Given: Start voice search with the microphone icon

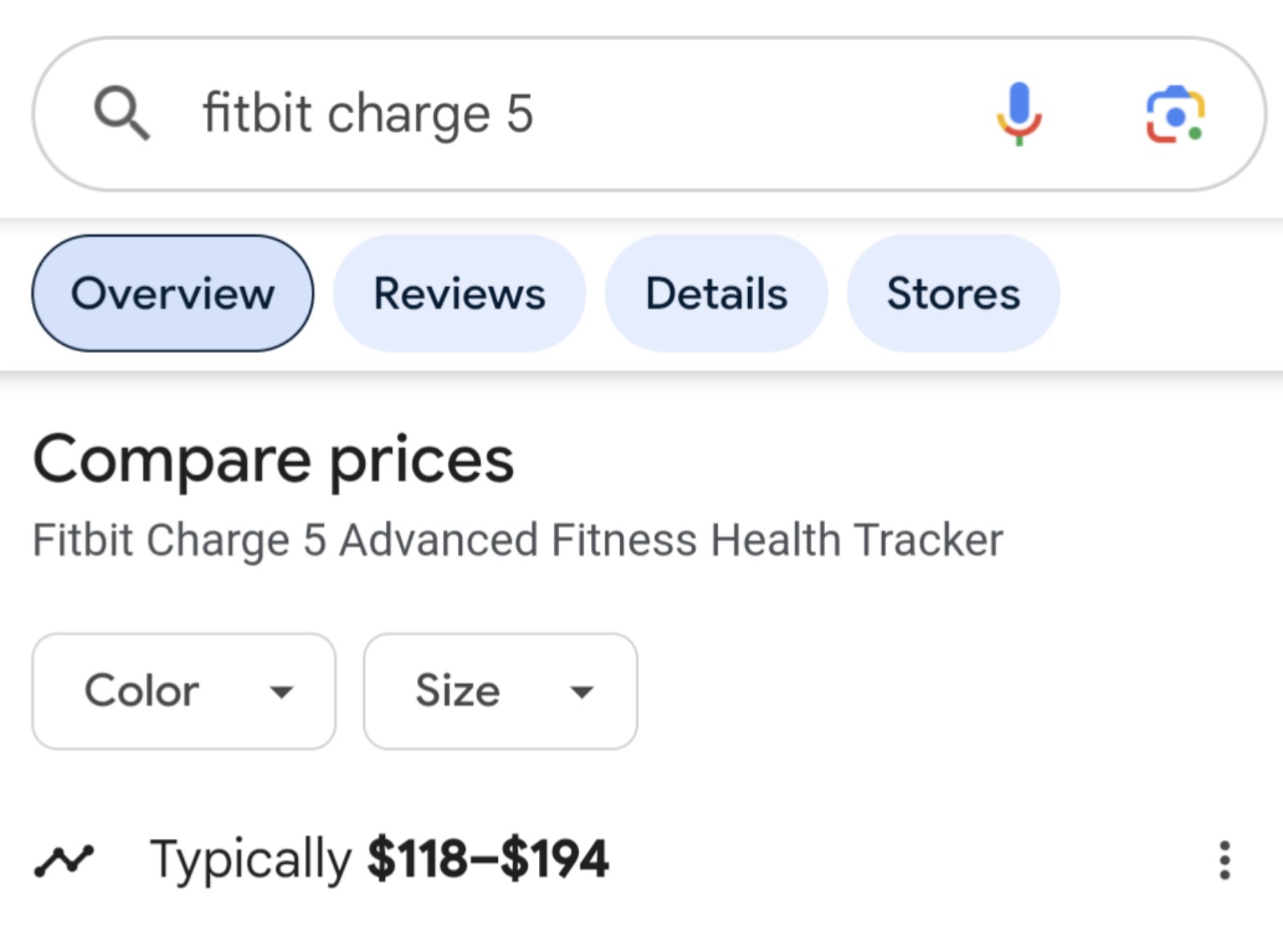Looking at the screenshot, I should [x=1019, y=114].
